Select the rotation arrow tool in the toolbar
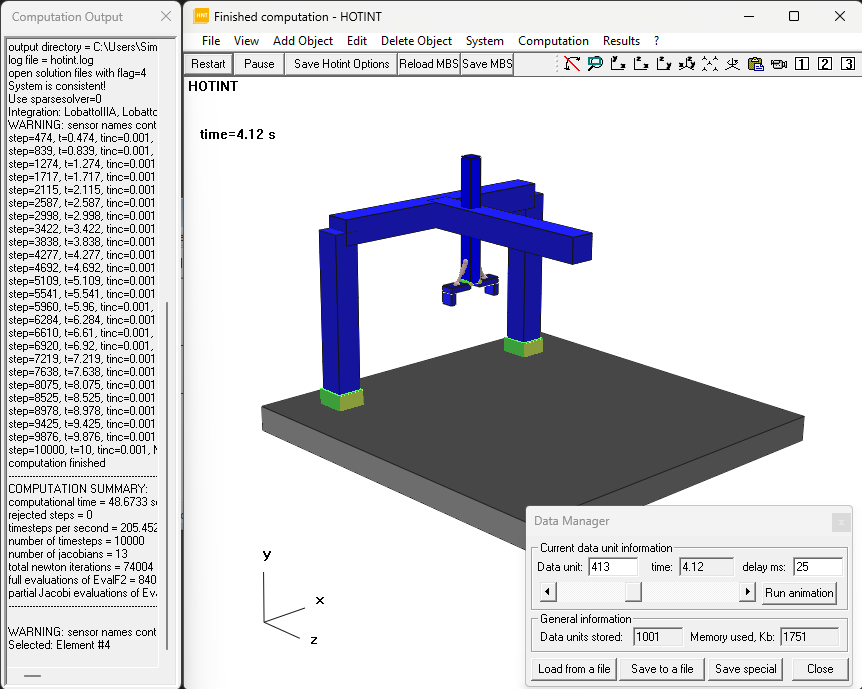Viewport: 862px width, 689px height. tap(573, 63)
